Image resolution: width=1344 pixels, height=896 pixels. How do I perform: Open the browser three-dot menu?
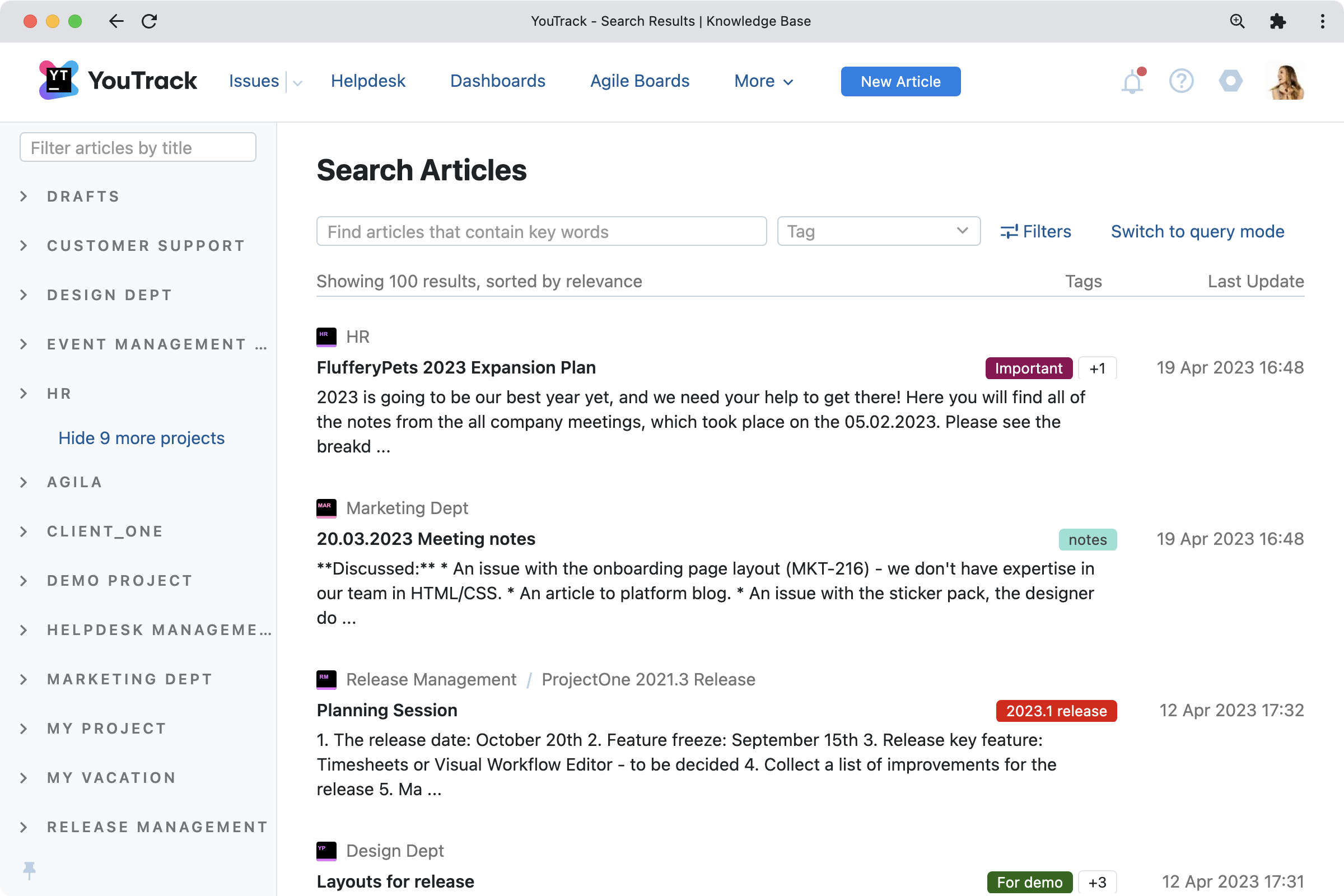(1322, 21)
